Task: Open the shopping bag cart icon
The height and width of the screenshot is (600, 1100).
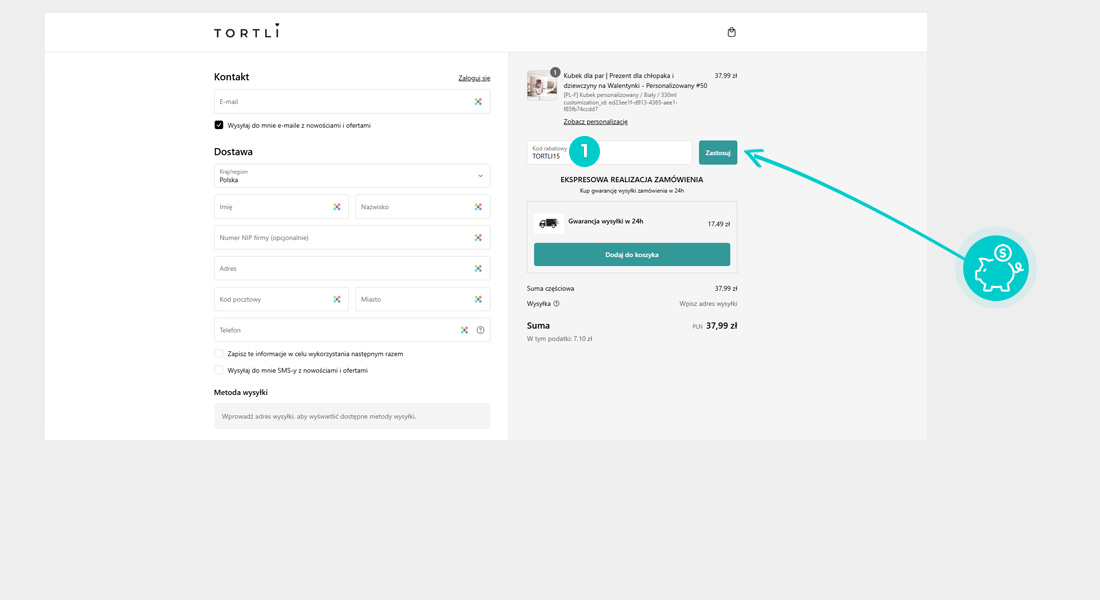Action: click(731, 32)
